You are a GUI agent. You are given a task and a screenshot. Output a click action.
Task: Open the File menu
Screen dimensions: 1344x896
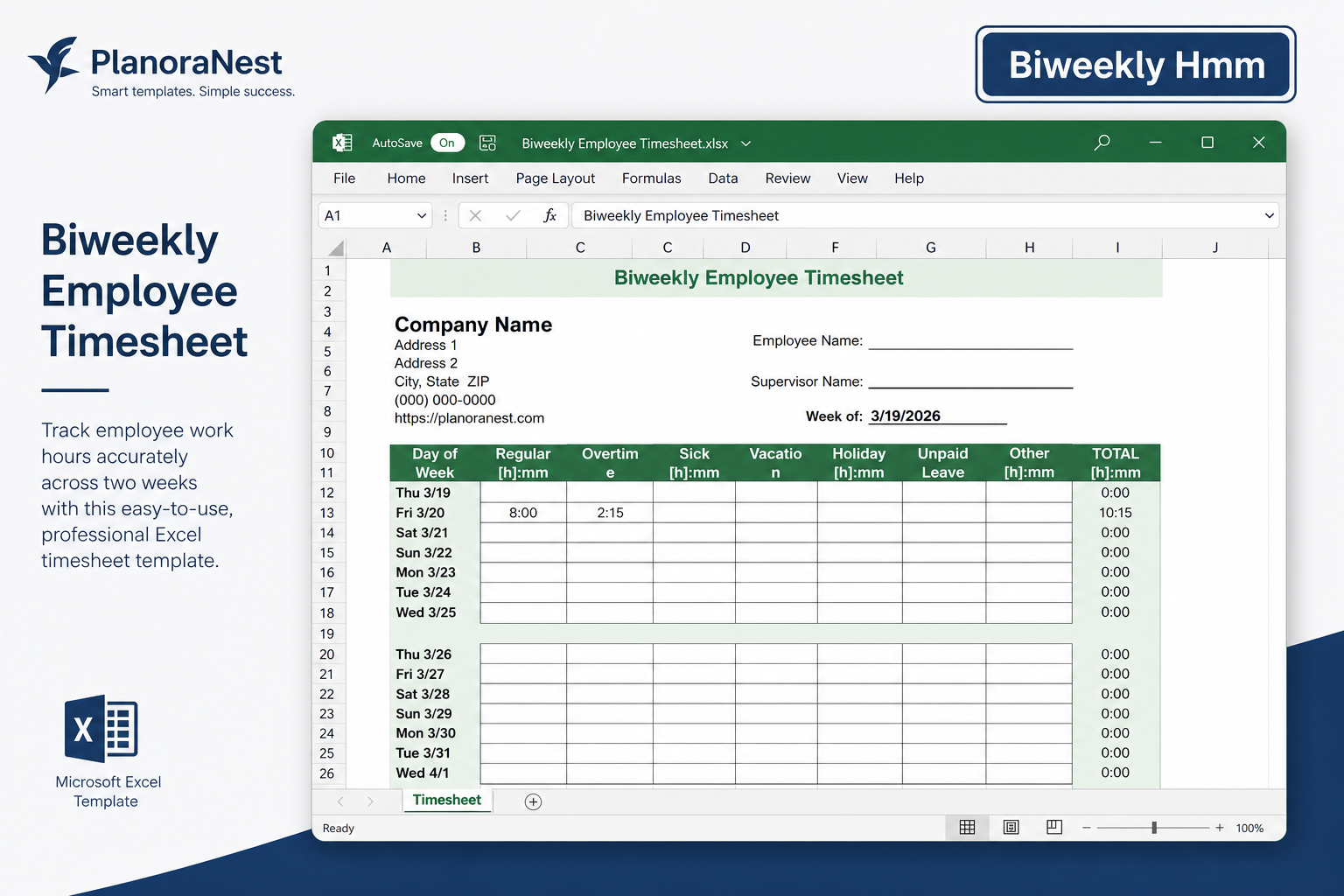(345, 178)
